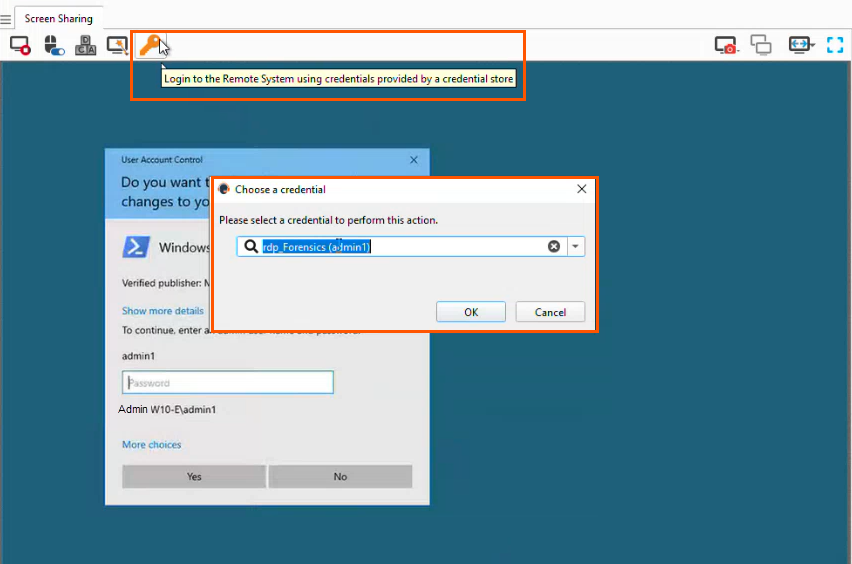852x564 pixels.
Task: Switch to the Screen Sharing tab
Action: click(59, 18)
